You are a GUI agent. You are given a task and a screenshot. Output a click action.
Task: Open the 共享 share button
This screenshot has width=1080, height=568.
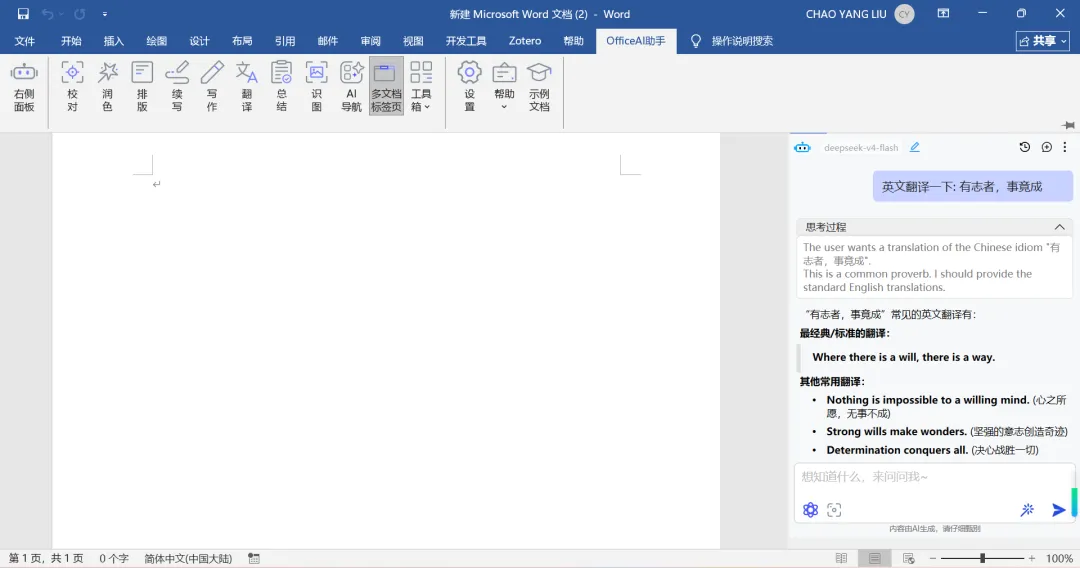click(1043, 41)
